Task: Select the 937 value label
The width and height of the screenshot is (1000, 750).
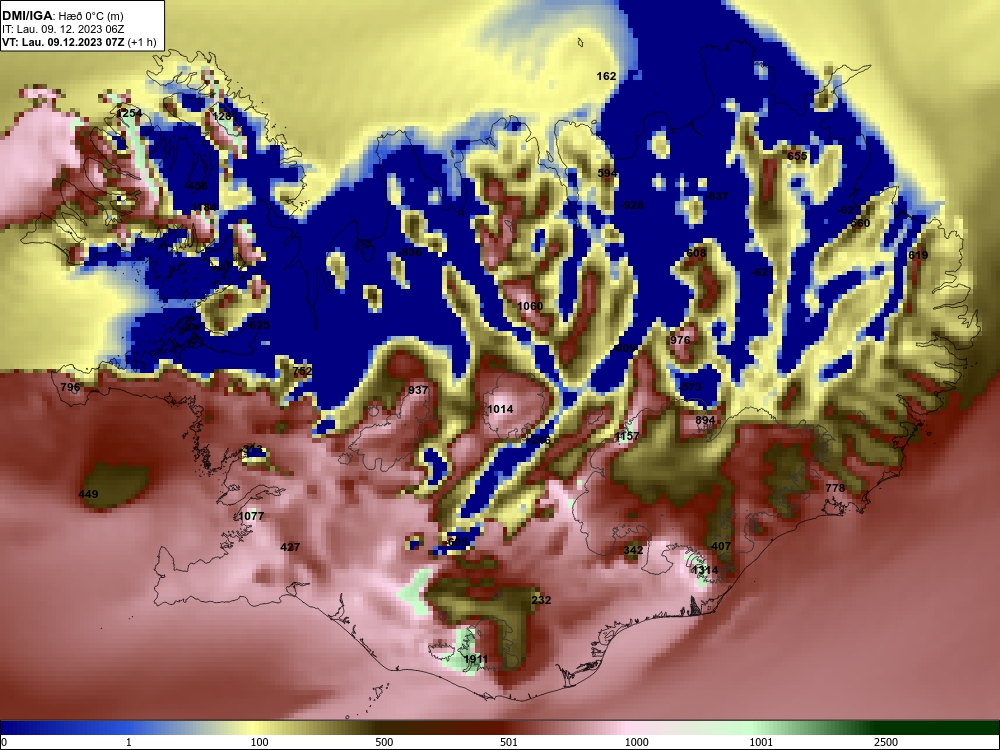Action: coord(418,390)
